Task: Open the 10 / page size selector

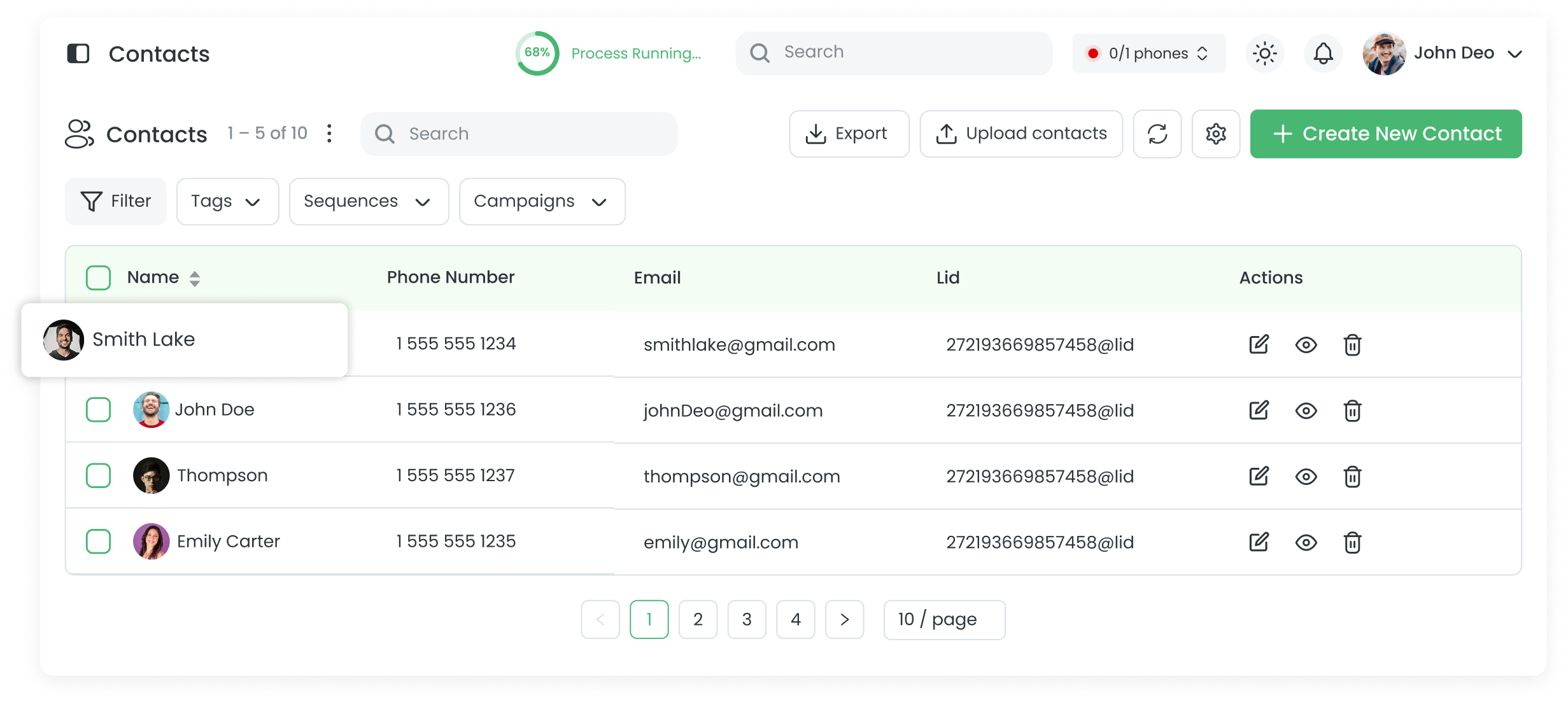Action: [x=945, y=619]
